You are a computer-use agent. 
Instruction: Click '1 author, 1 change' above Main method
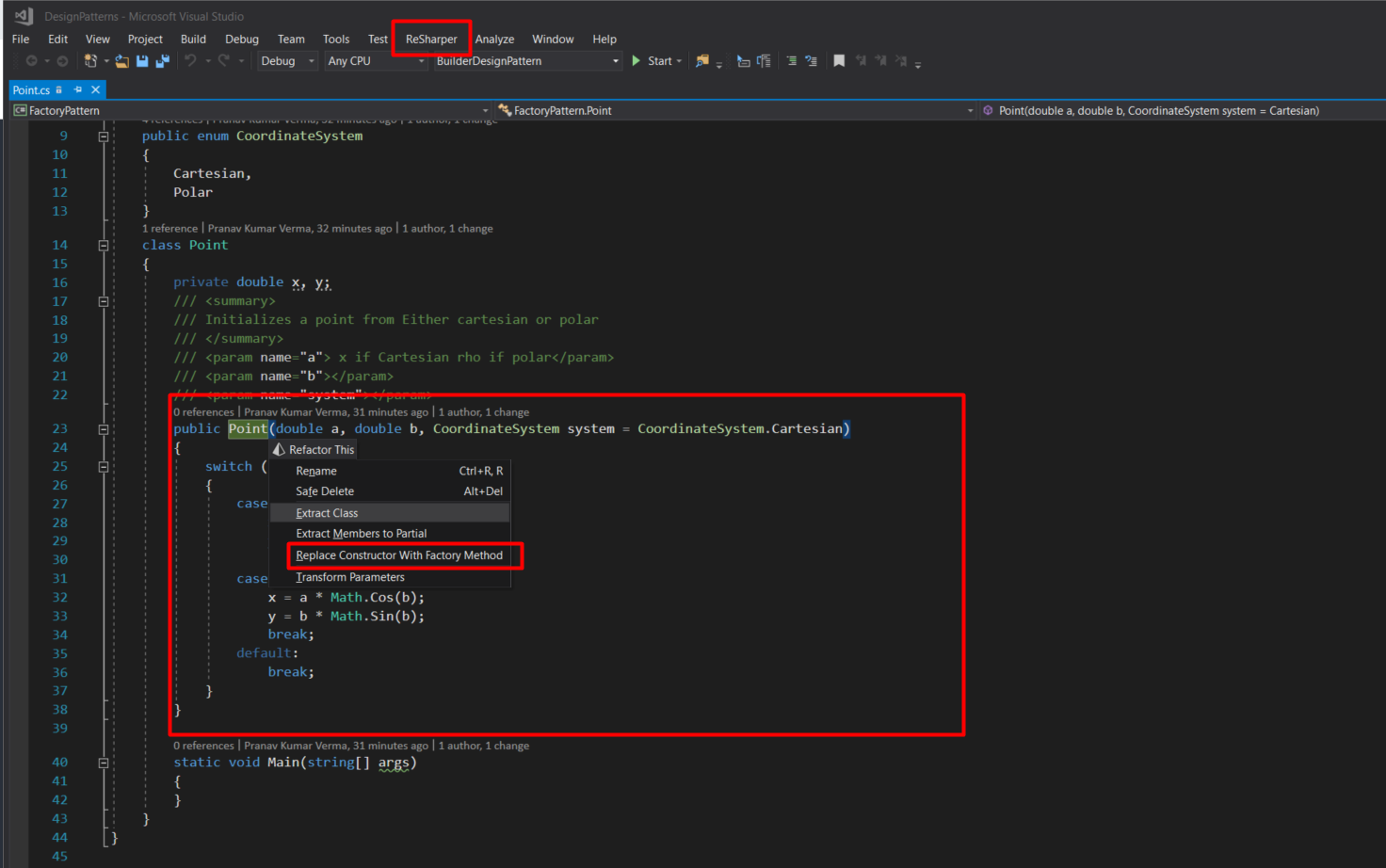484,746
